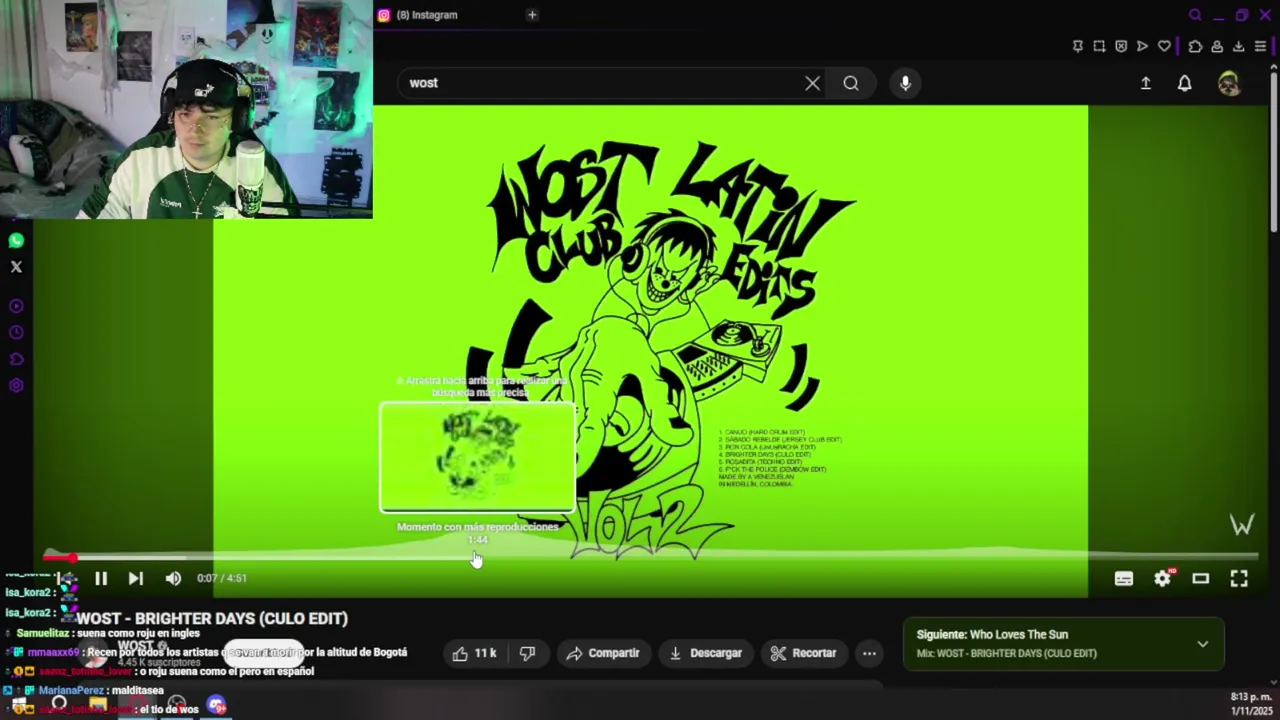Image resolution: width=1280 pixels, height=720 pixels.
Task: Open the account avatar menu
Action: 1229,83
